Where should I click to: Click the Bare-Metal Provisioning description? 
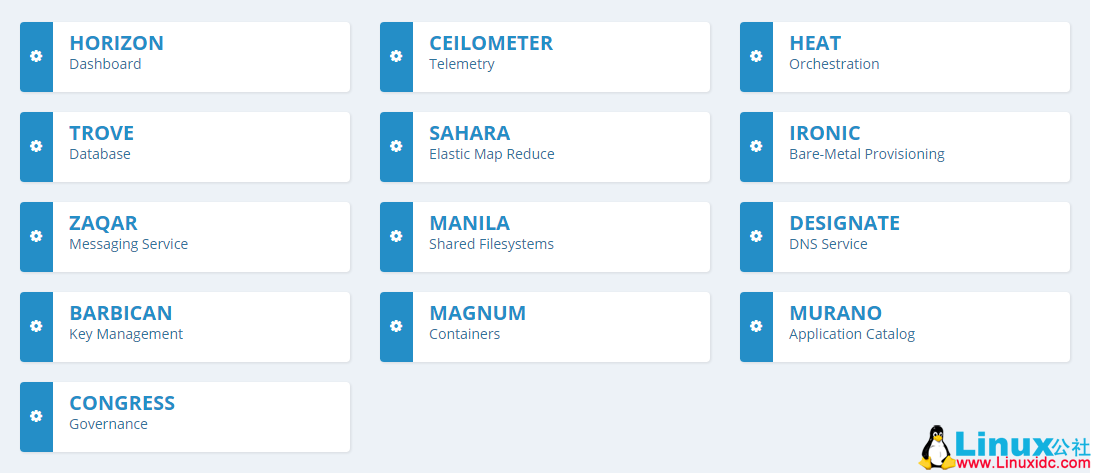(x=866, y=154)
